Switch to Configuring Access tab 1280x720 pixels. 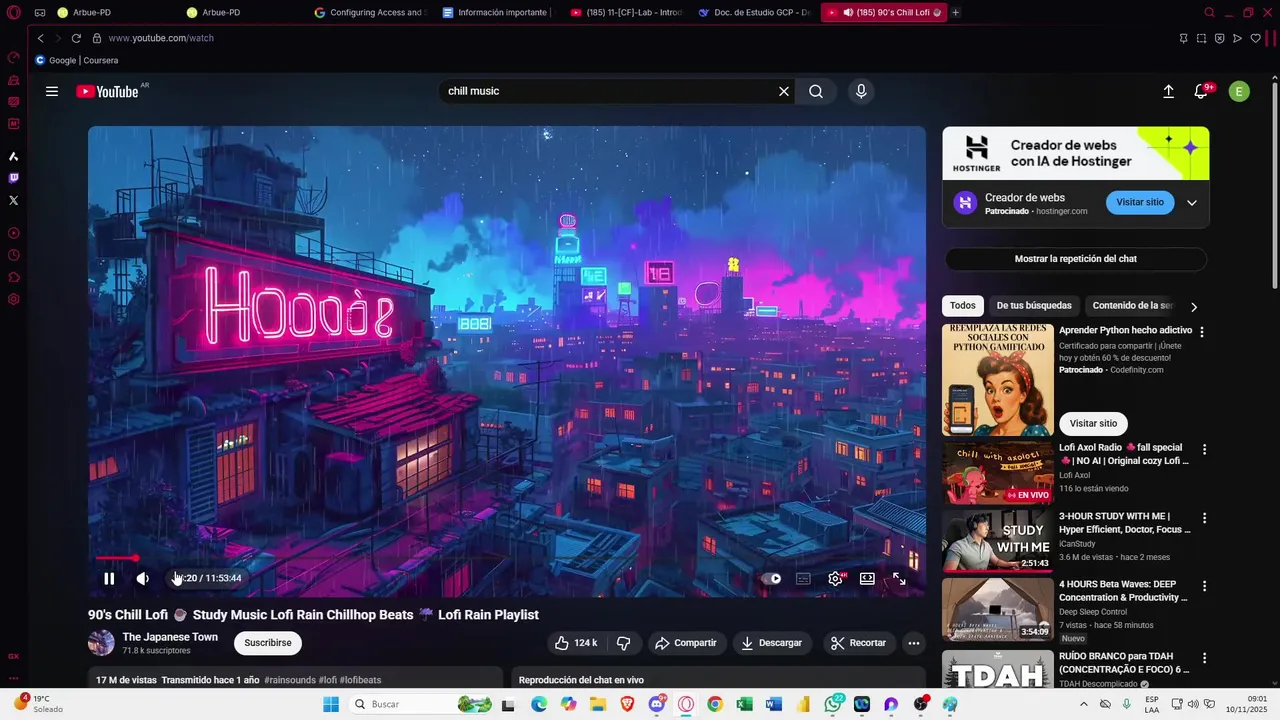(370, 12)
